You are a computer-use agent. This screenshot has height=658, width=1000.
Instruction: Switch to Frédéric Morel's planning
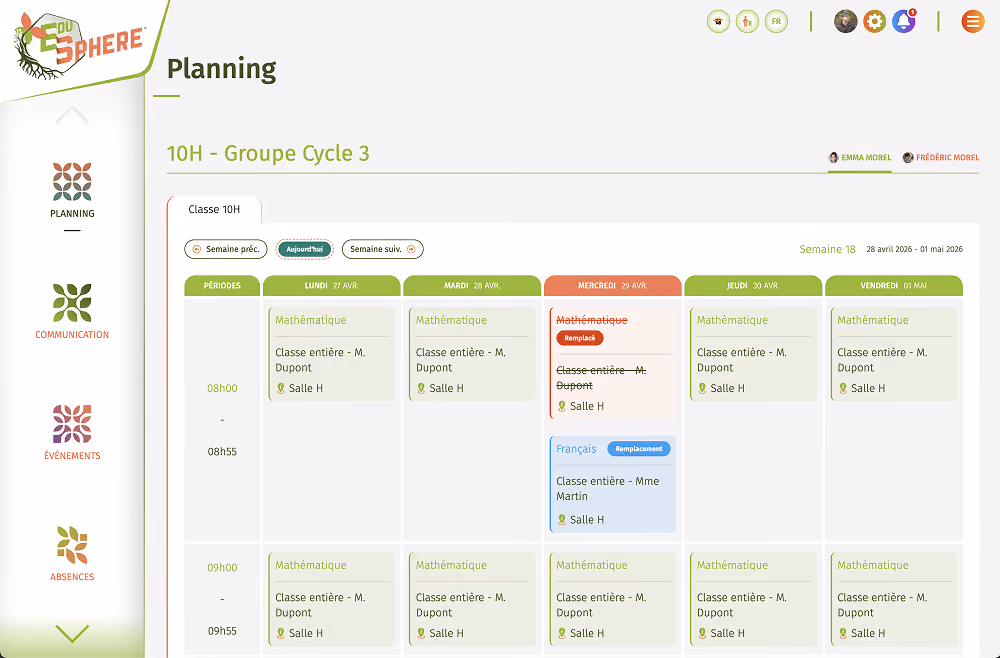pos(941,157)
